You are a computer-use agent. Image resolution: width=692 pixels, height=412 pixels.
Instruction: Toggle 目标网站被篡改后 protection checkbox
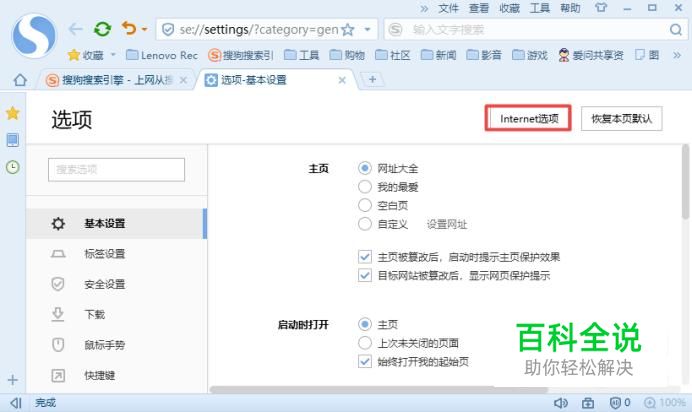pos(365,276)
